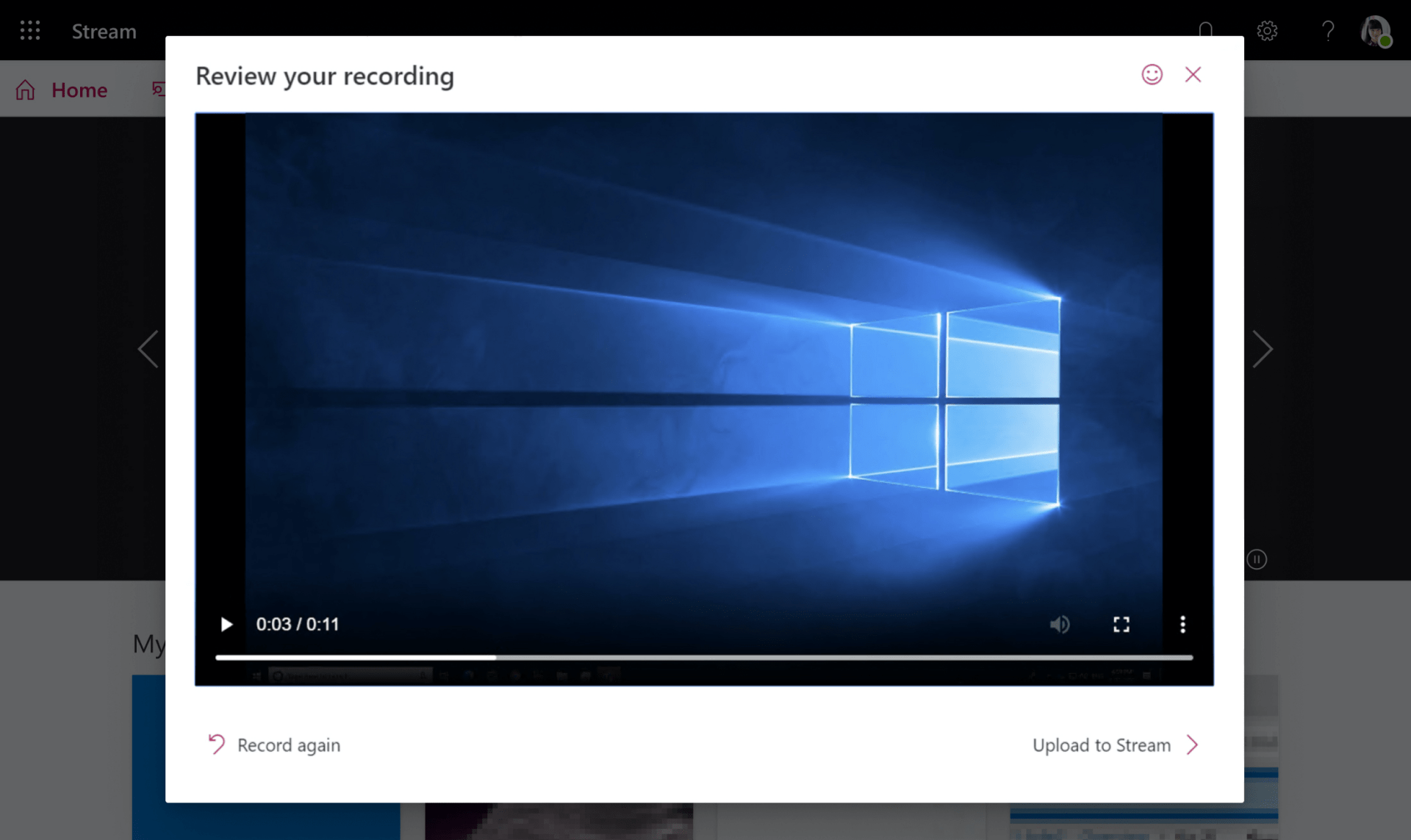The image size is (1411, 840).
Task: Show previous carousel slide
Action: pos(148,348)
